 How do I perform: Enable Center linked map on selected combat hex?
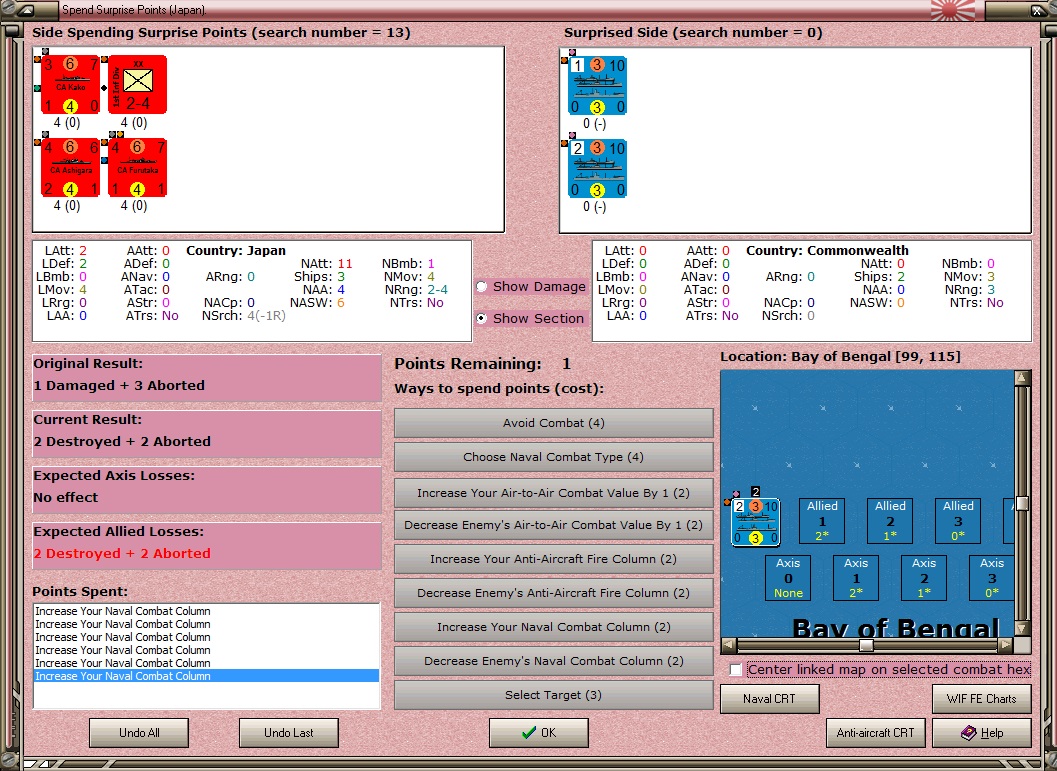coord(735,670)
